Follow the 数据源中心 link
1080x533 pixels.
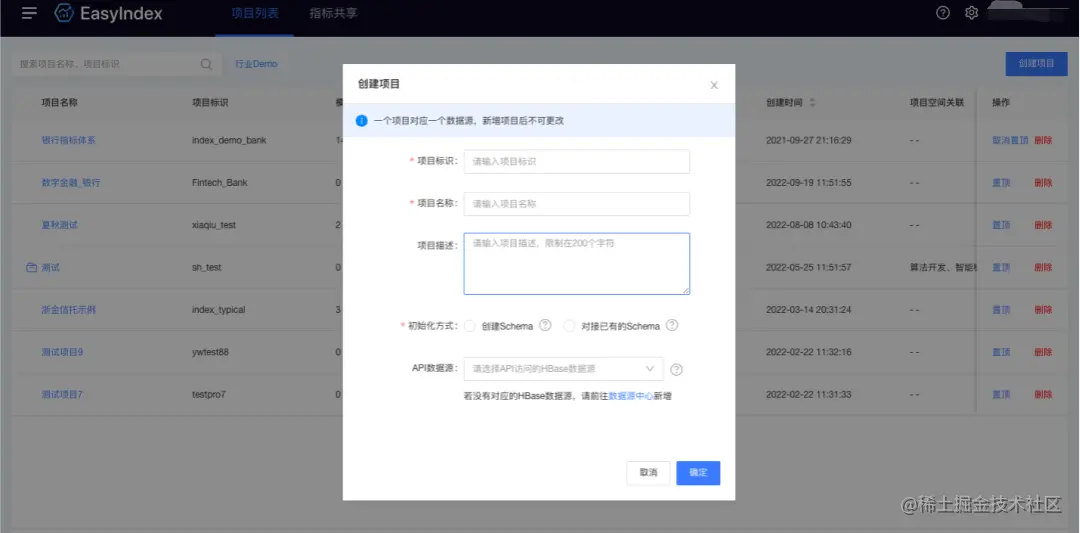[630, 396]
